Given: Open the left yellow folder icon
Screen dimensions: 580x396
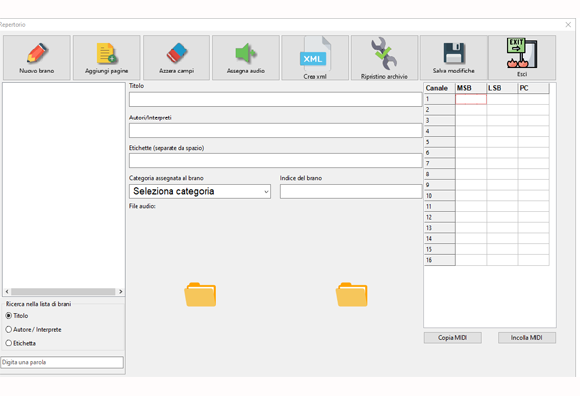Looking at the screenshot, I should point(200,294).
